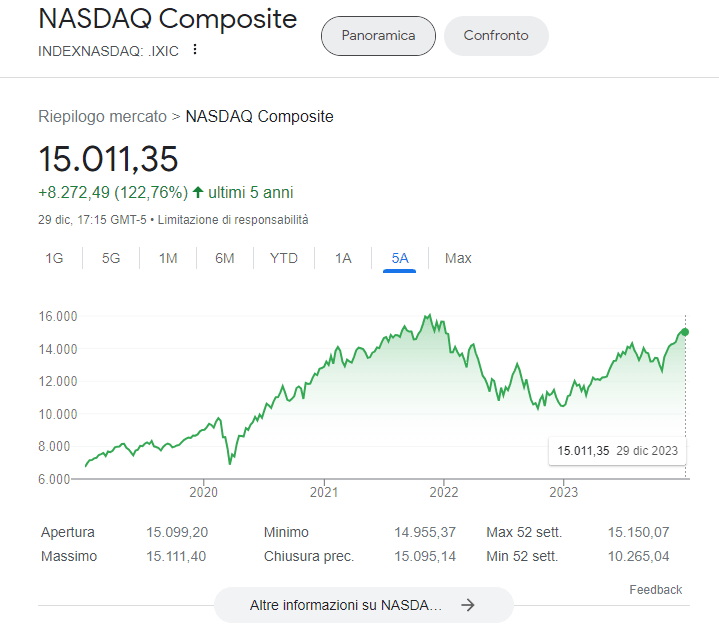Screen dimensions: 719x631
Task: Select the Panoramica tab
Action: click(378, 36)
